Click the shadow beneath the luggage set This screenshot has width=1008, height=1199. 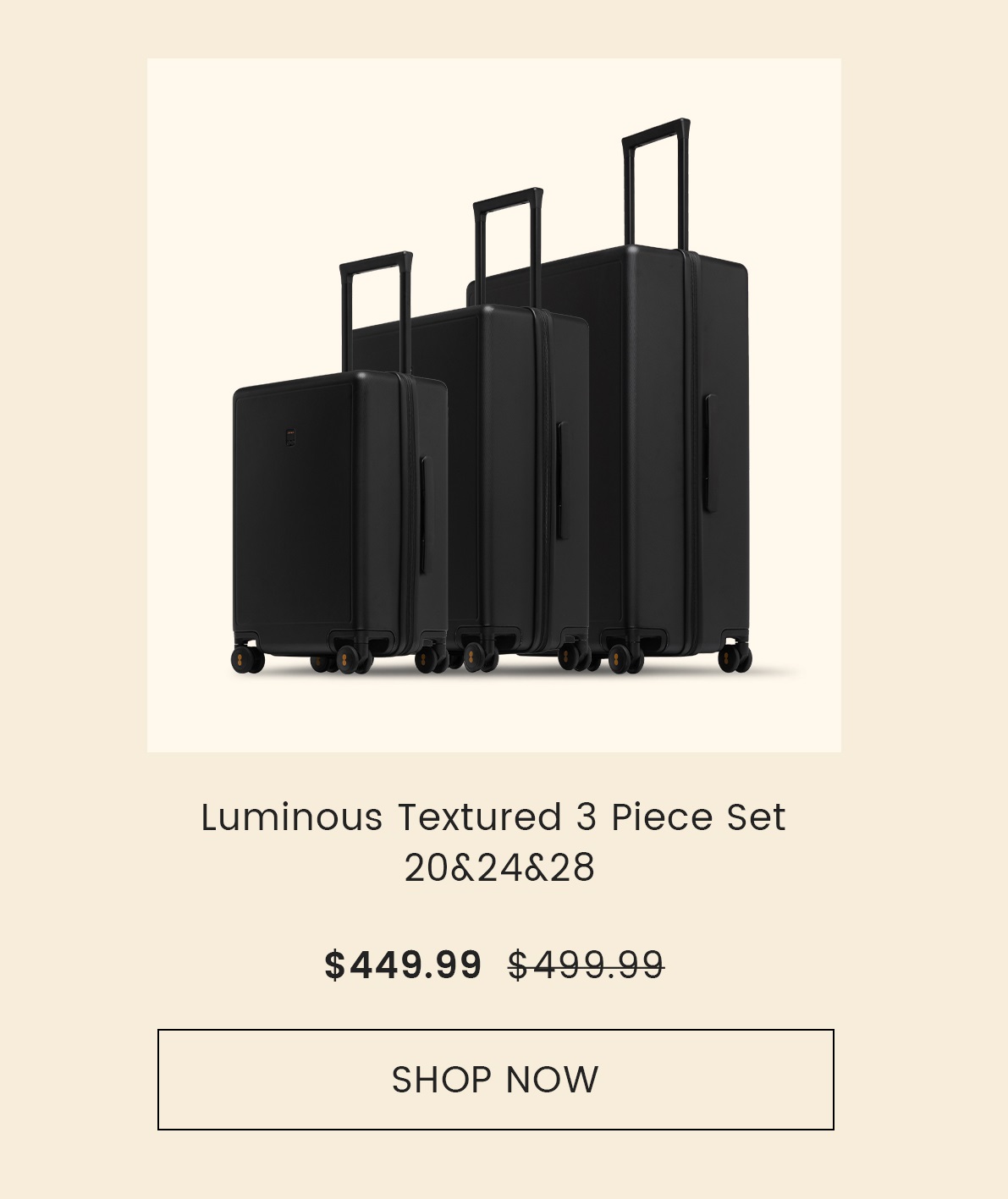(x=774, y=672)
